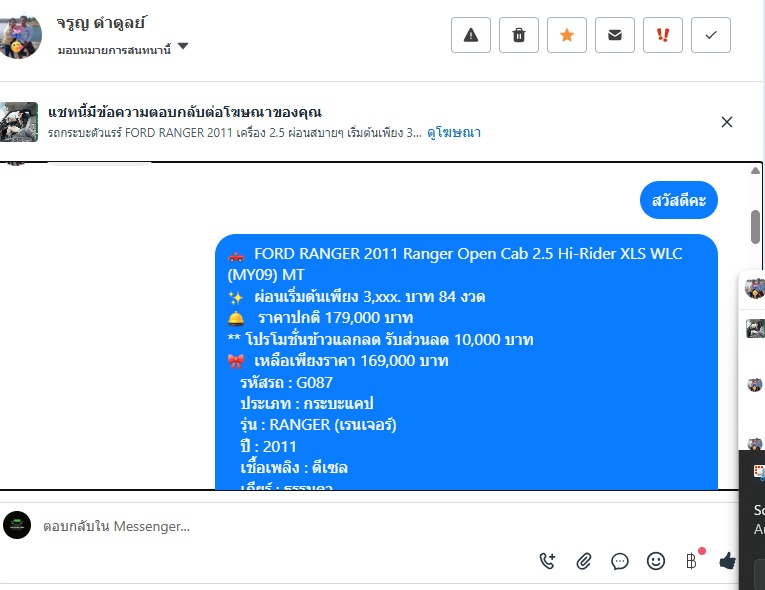Delete conversation using trash icon
Image resolution: width=765 pixels, height=590 pixels.
[x=519, y=35]
